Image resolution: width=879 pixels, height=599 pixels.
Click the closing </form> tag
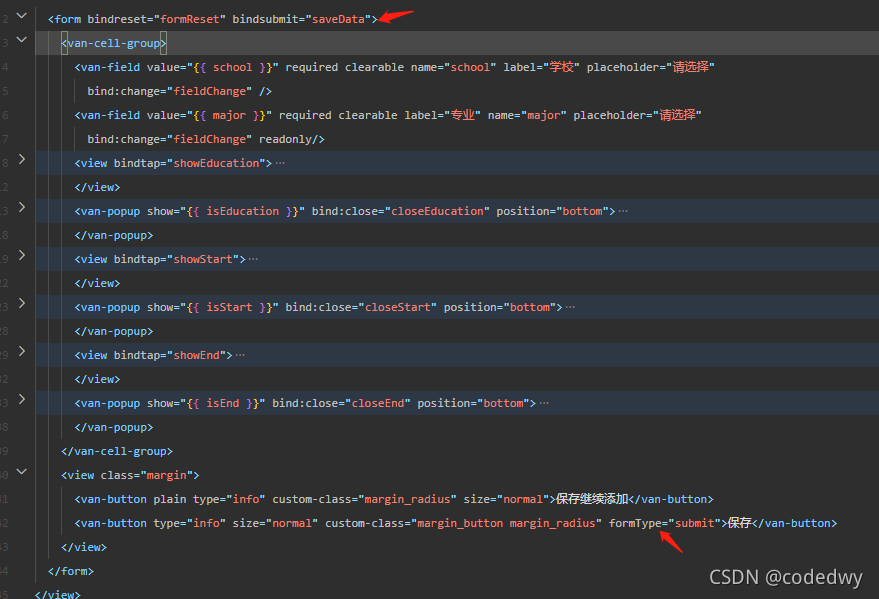click(71, 571)
